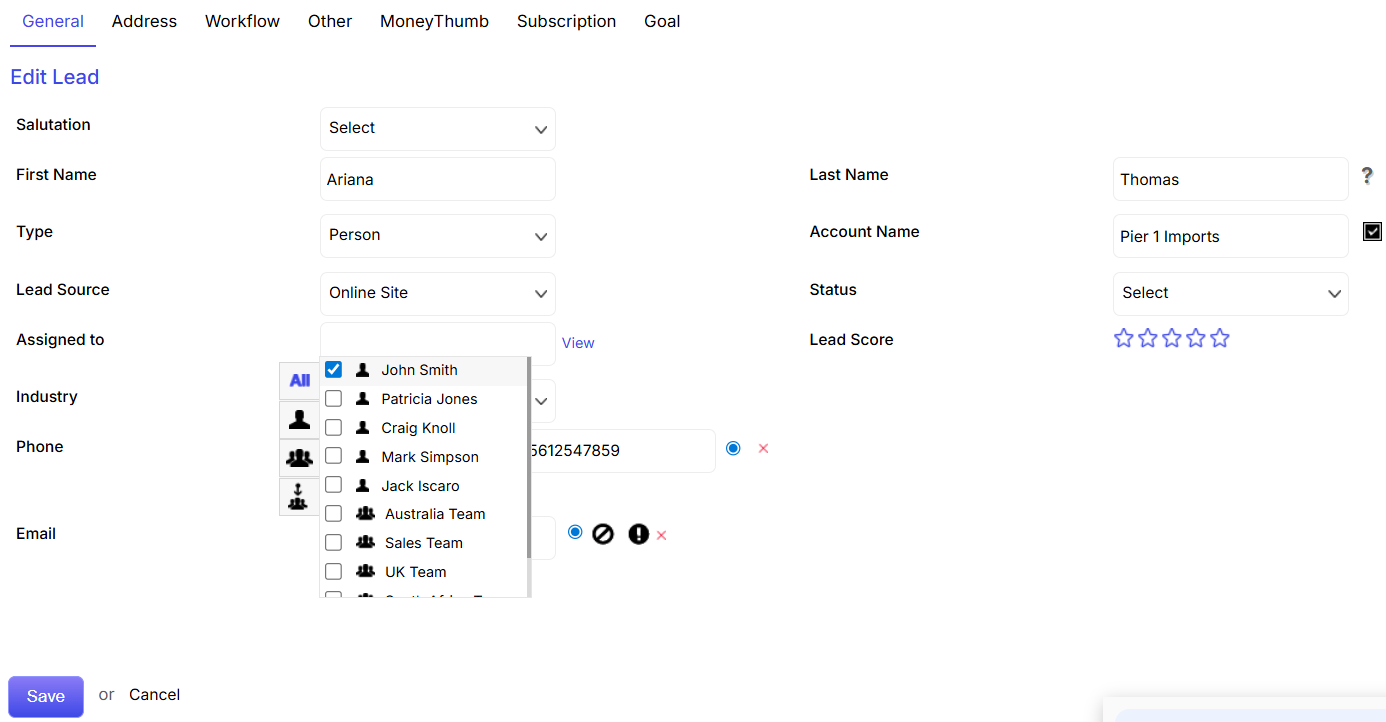Click the Save button
The height and width of the screenshot is (722, 1386).
point(46,696)
